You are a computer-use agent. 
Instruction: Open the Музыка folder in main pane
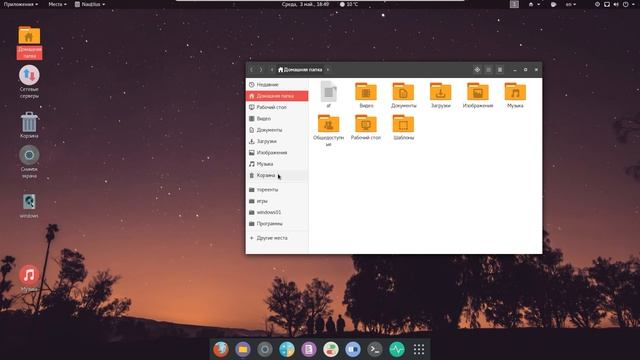pos(515,96)
